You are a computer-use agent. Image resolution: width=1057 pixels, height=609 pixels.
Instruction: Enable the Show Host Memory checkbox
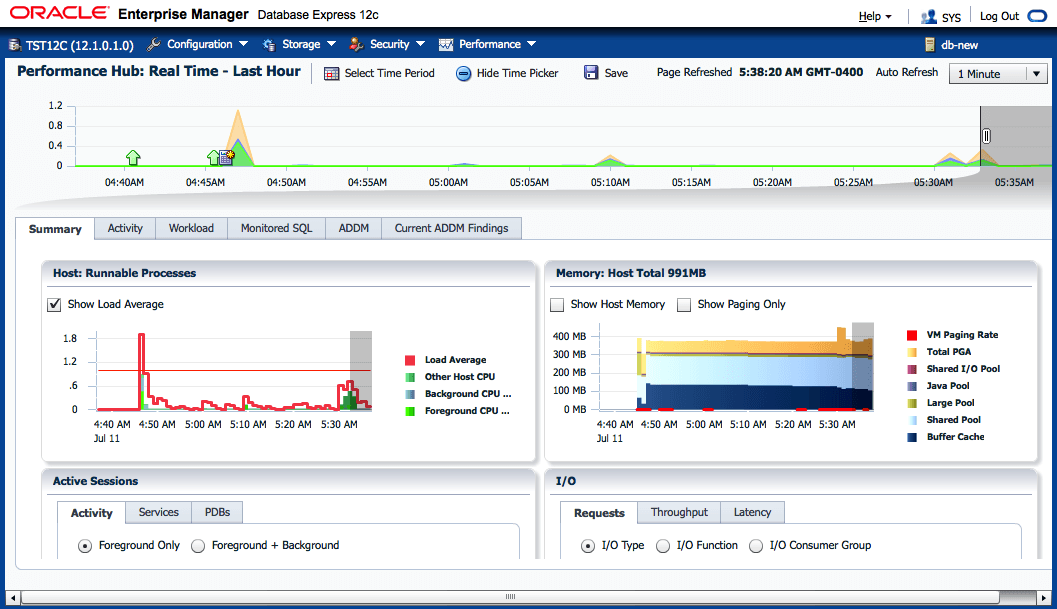click(557, 305)
